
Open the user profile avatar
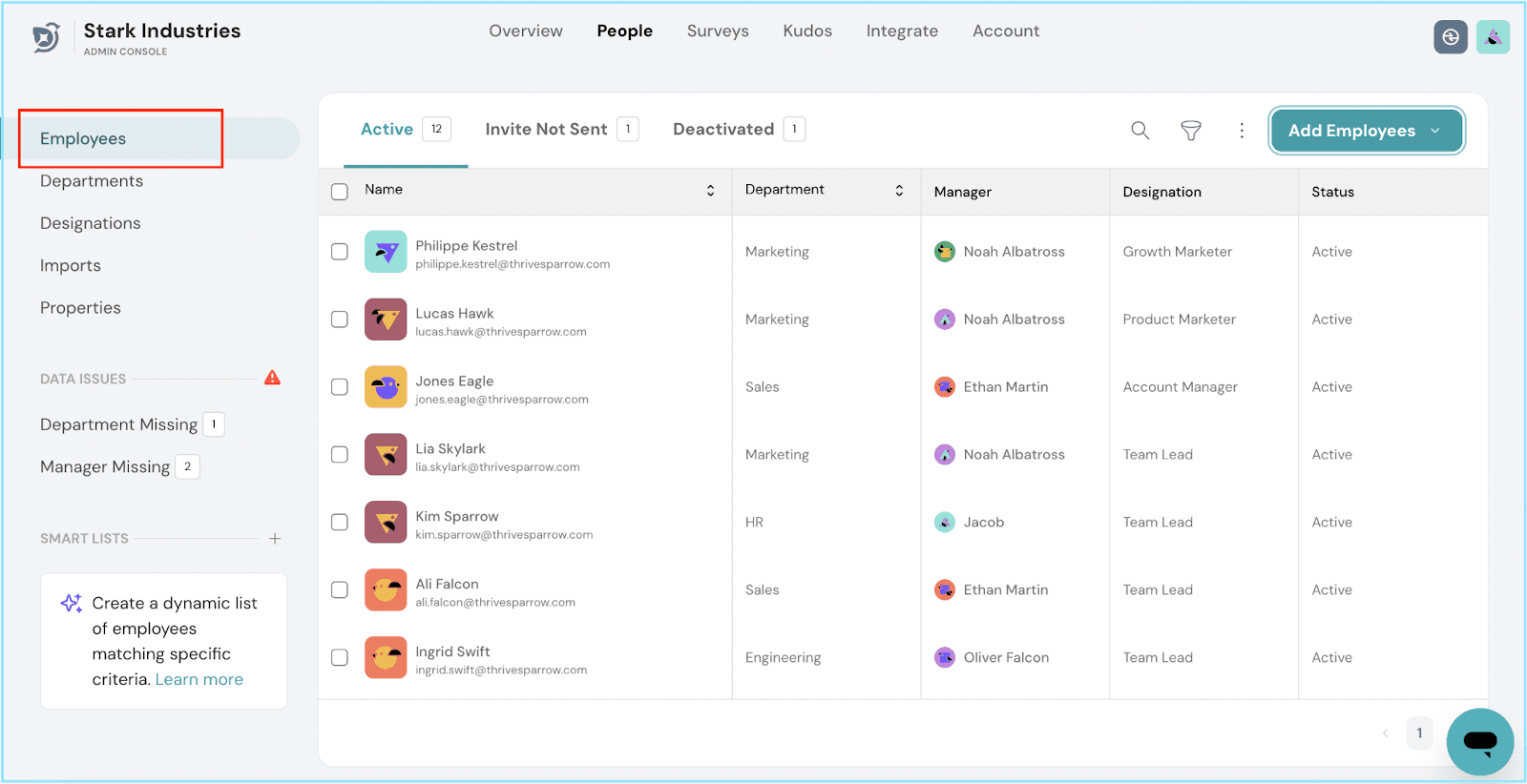[1493, 37]
